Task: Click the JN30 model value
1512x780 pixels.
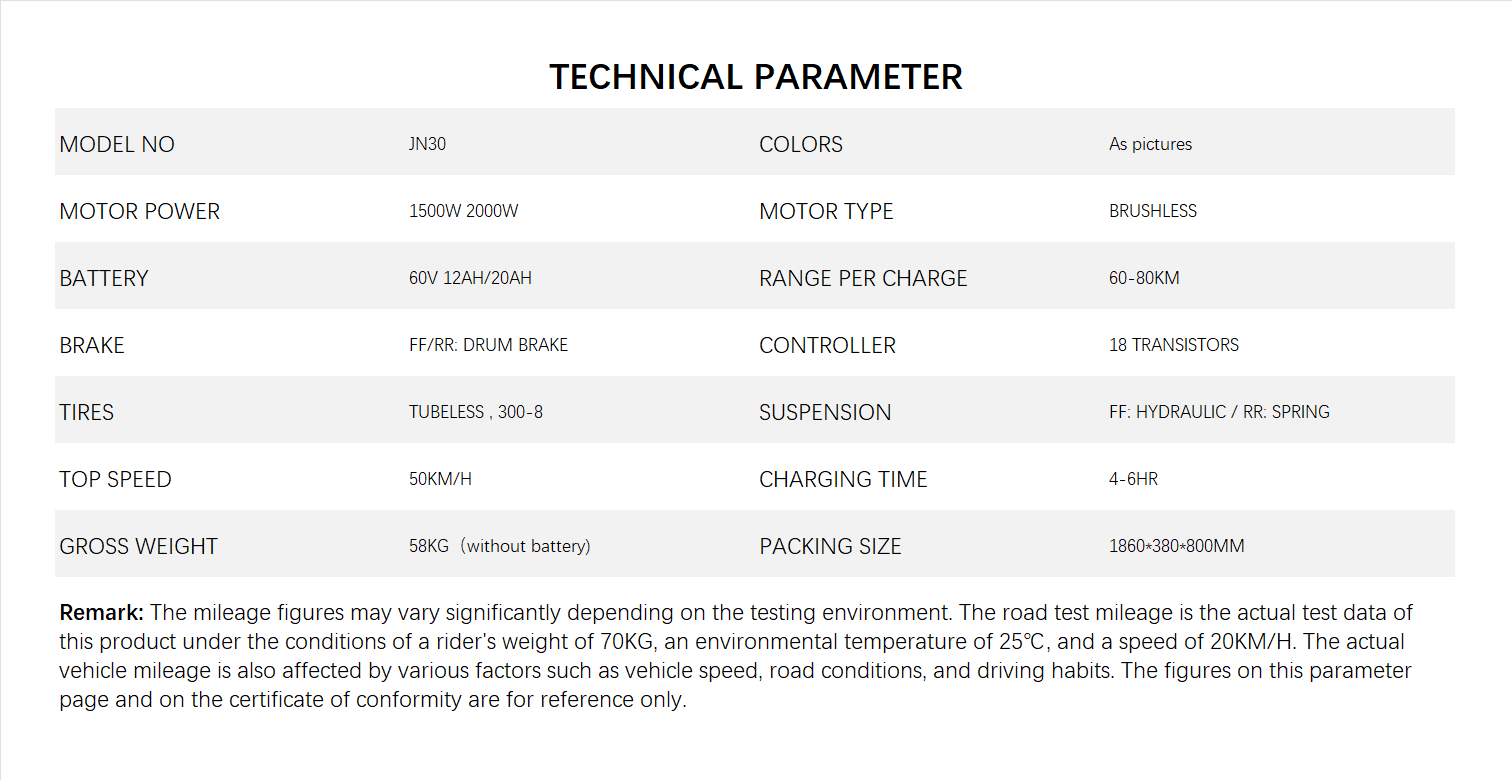Action: pyautogui.click(x=427, y=144)
